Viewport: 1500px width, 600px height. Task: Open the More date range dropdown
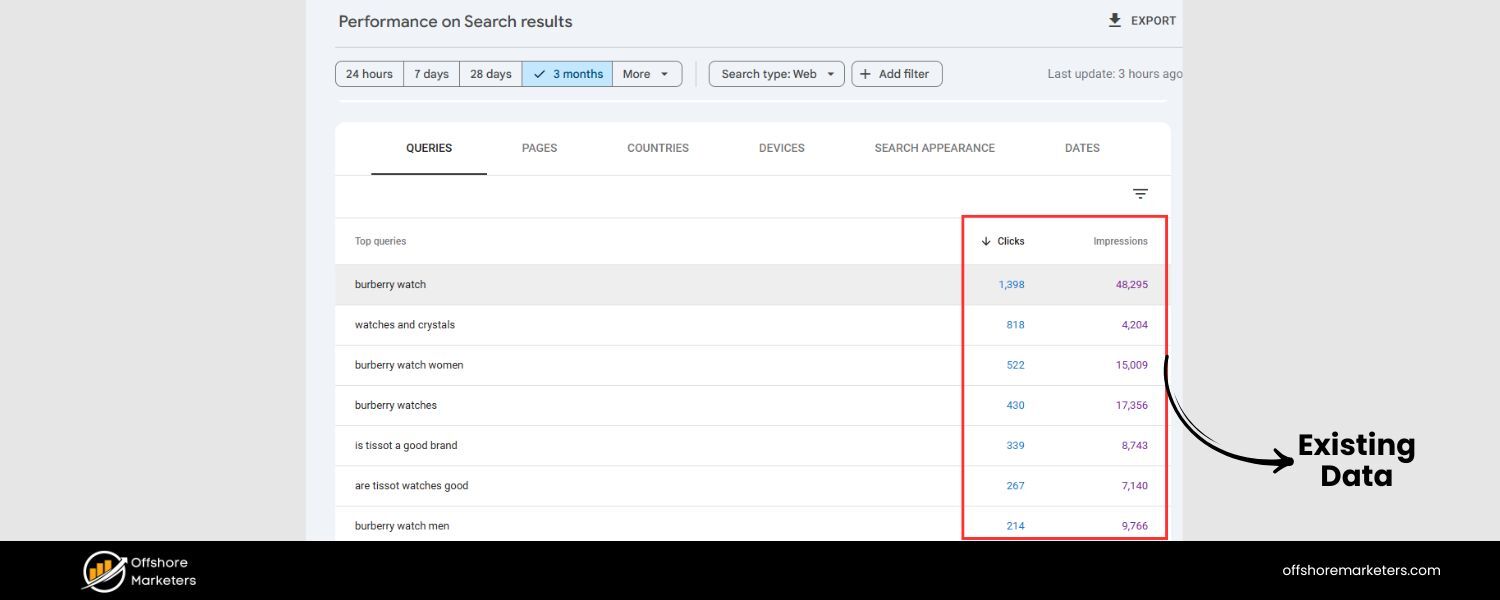click(x=647, y=73)
